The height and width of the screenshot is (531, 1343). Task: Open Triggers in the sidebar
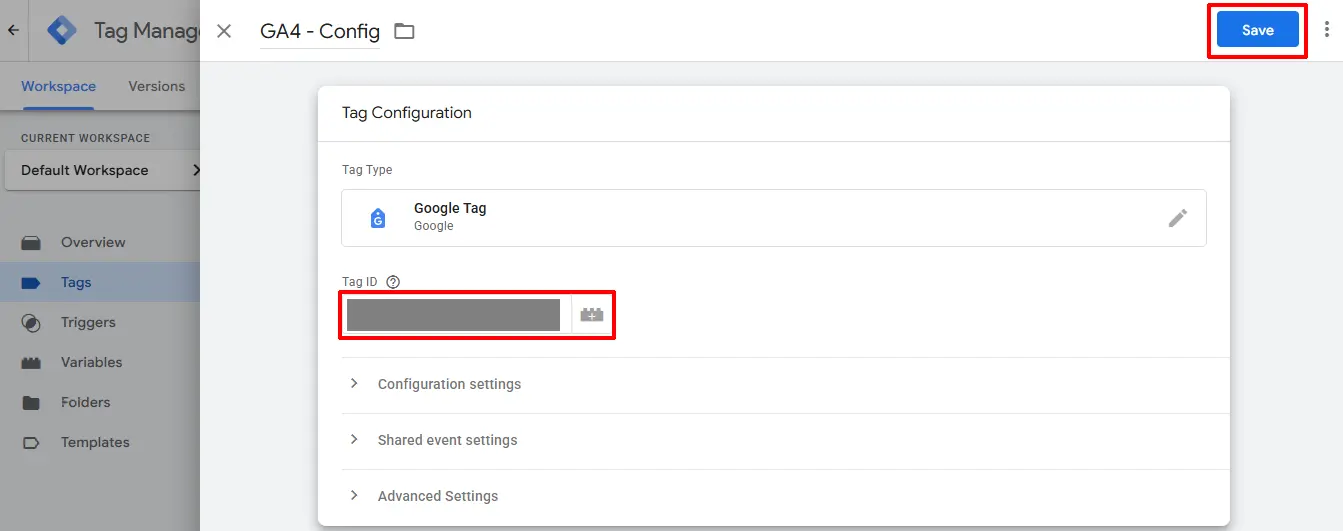pos(88,322)
